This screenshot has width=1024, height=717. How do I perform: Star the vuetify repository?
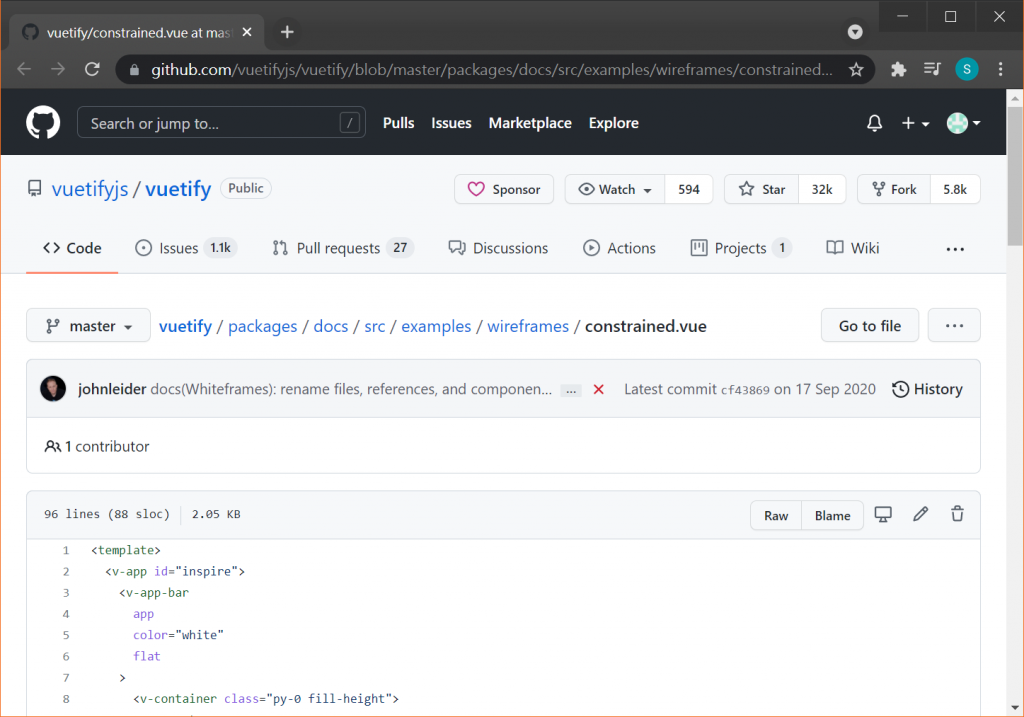click(x=761, y=189)
